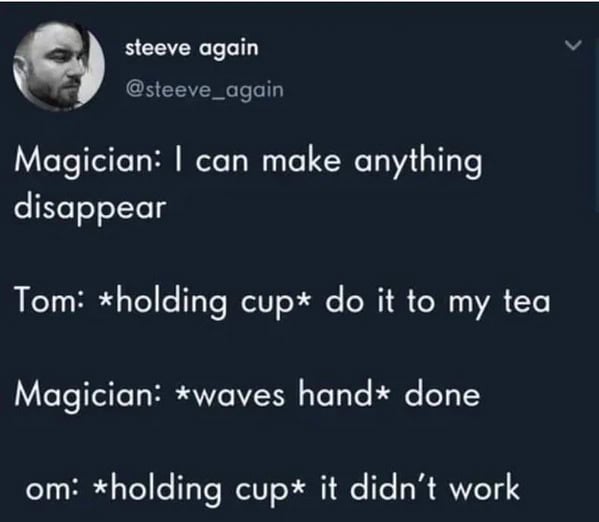The width and height of the screenshot is (599, 522).
Task: Click the display name steeve again
Action: pyautogui.click(x=192, y=49)
